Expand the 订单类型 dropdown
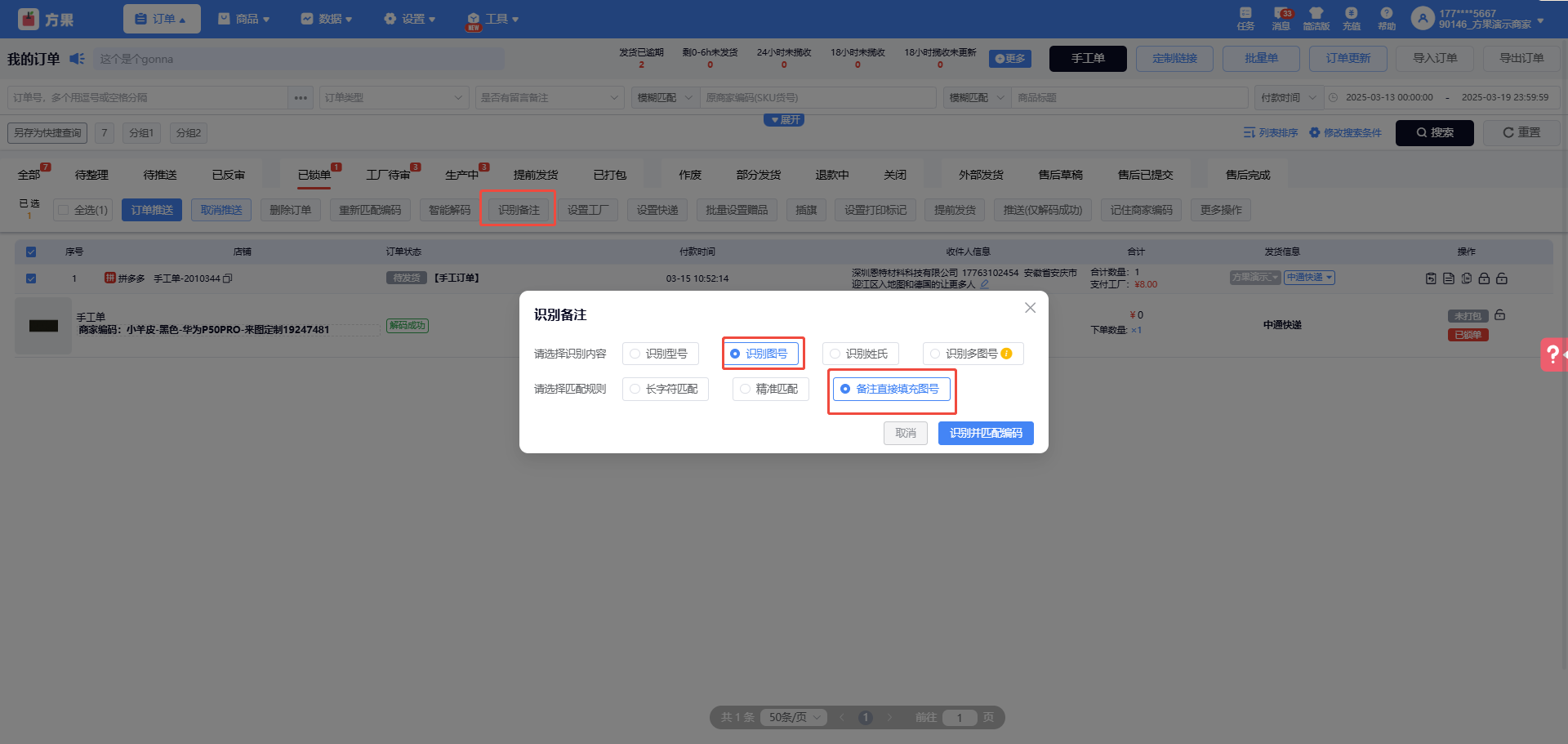 394,97
